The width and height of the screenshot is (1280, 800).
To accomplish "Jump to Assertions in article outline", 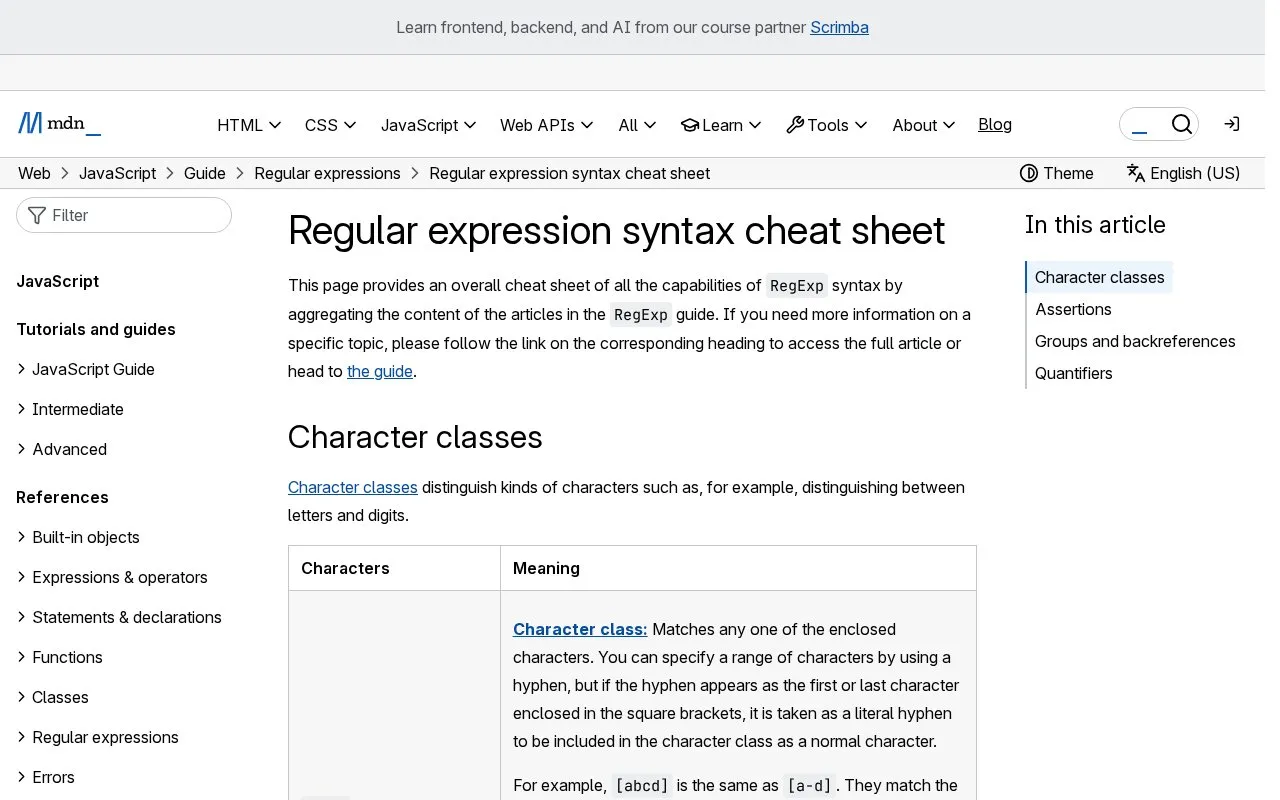I will pyautogui.click(x=1073, y=309).
